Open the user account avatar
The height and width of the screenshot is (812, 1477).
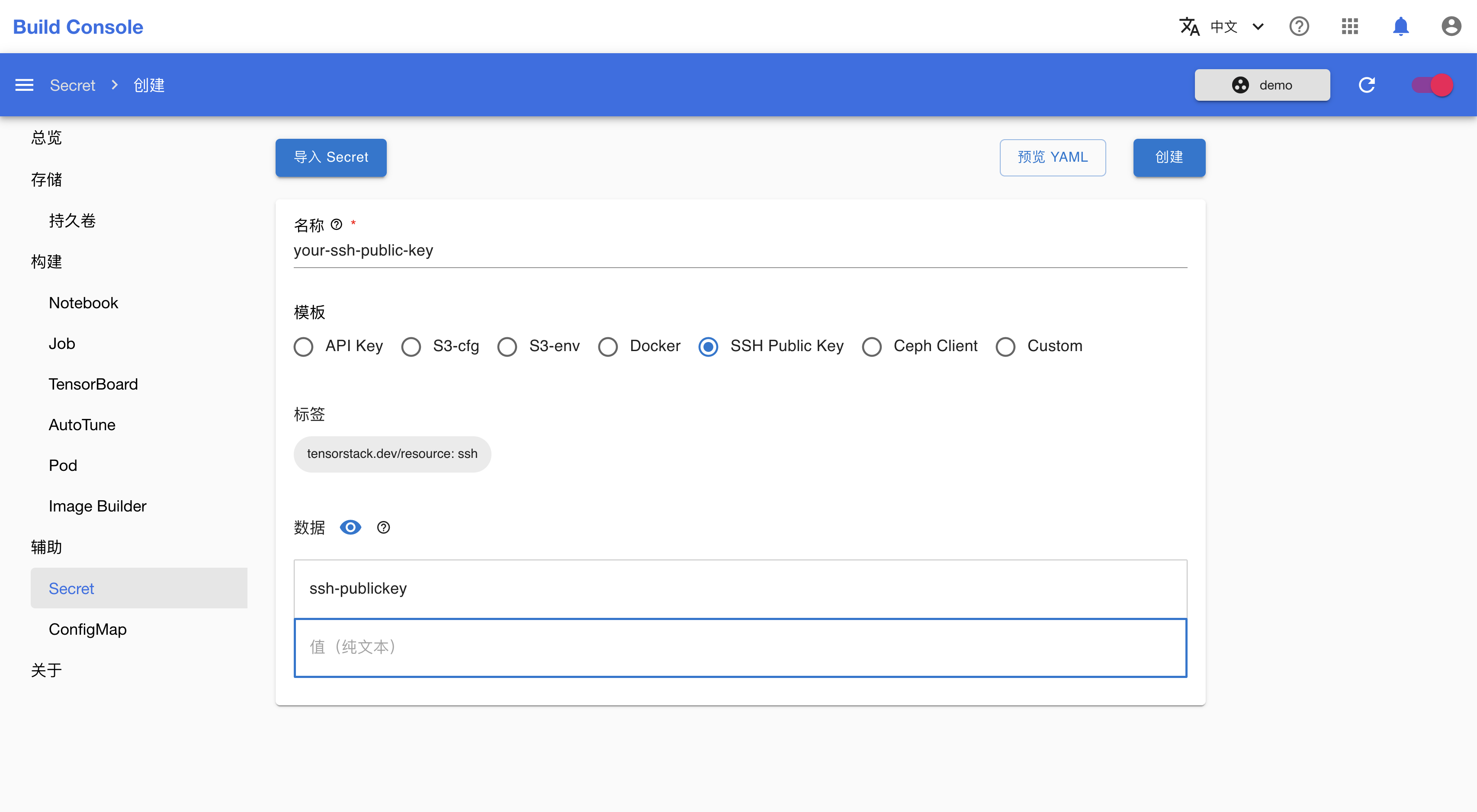tap(1451, 26)
